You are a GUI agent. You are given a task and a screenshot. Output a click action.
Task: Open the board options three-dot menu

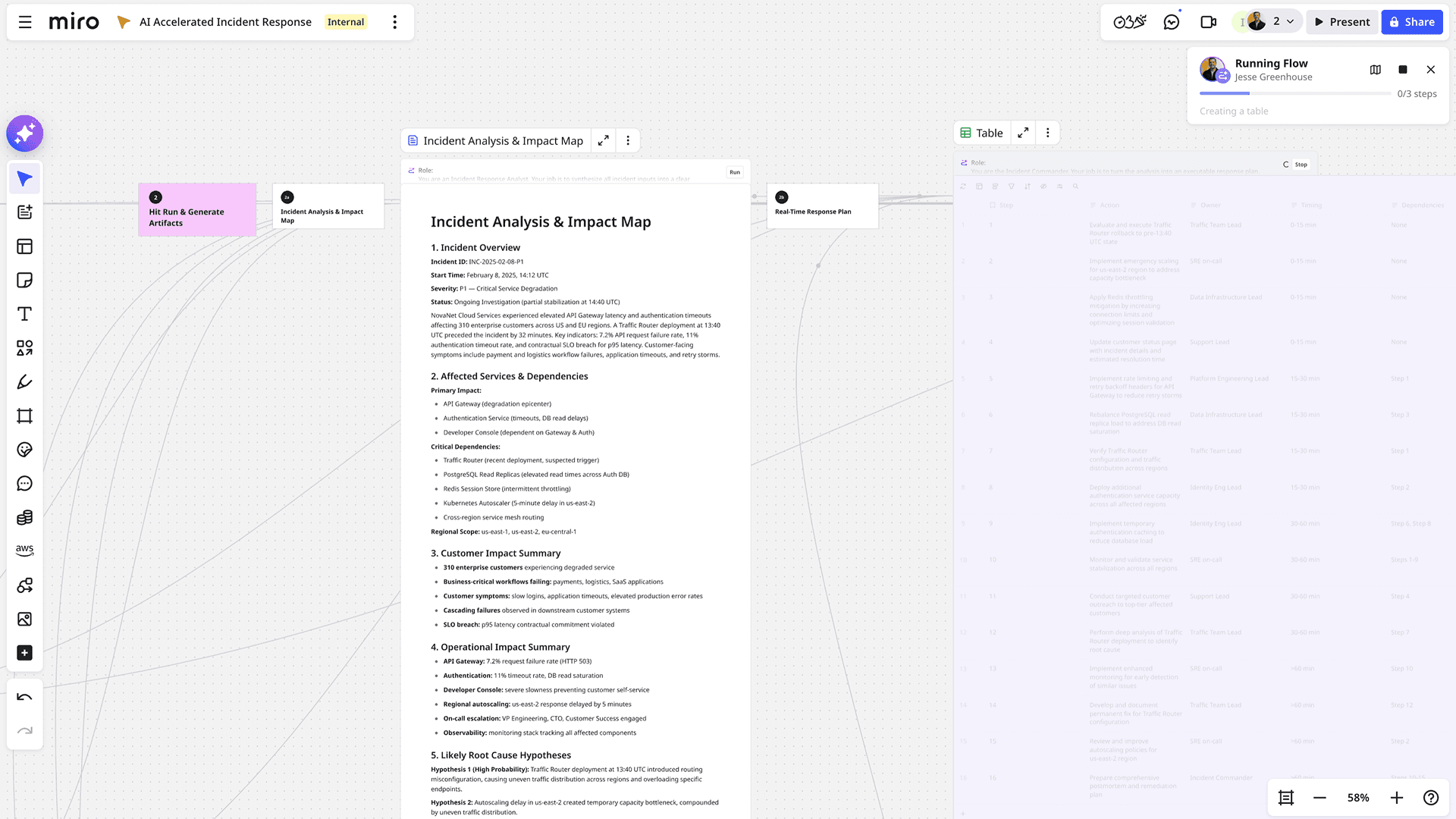click(394, 22)
